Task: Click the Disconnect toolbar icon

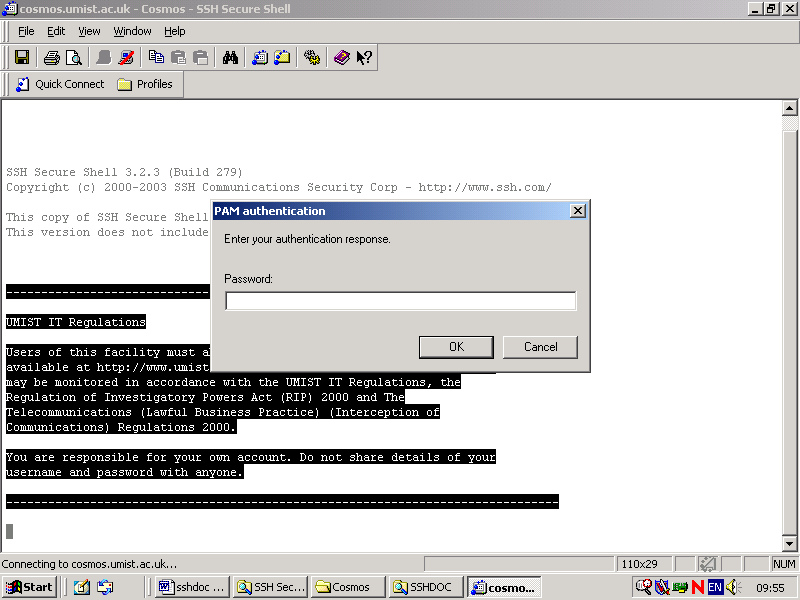Action: (x=126, y=58)
